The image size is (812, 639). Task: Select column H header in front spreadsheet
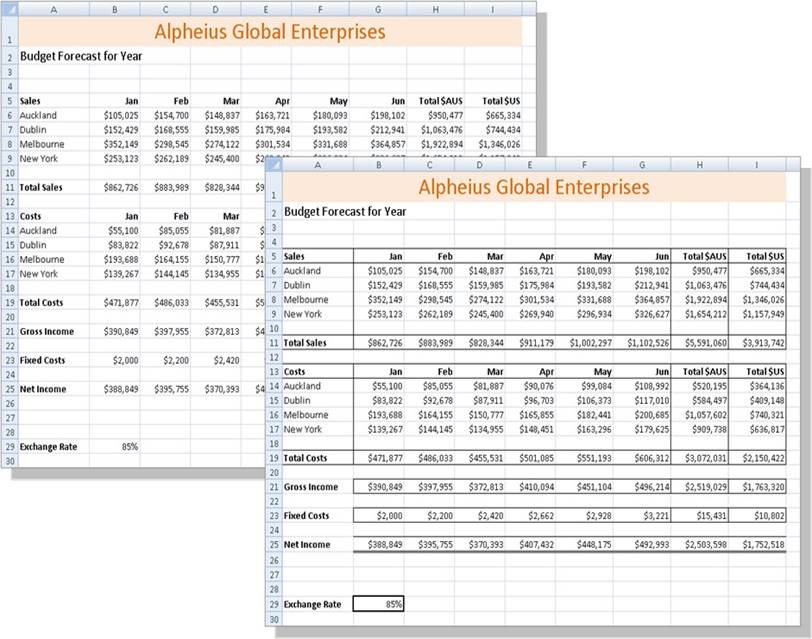pos(699,165)
